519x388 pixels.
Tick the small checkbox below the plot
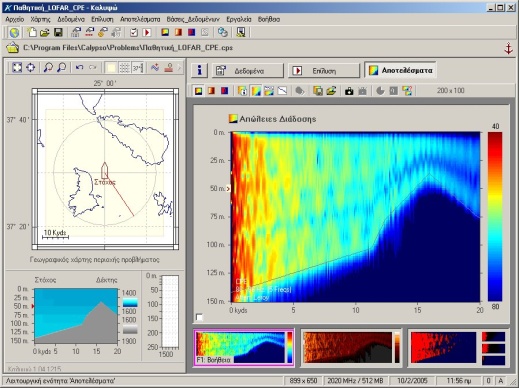coord(199,317)
